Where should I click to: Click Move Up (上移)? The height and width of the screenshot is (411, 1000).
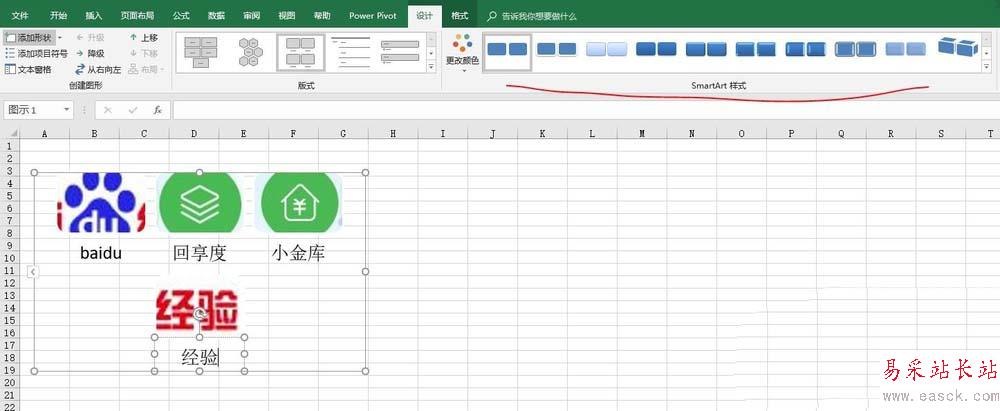point(143,38)
